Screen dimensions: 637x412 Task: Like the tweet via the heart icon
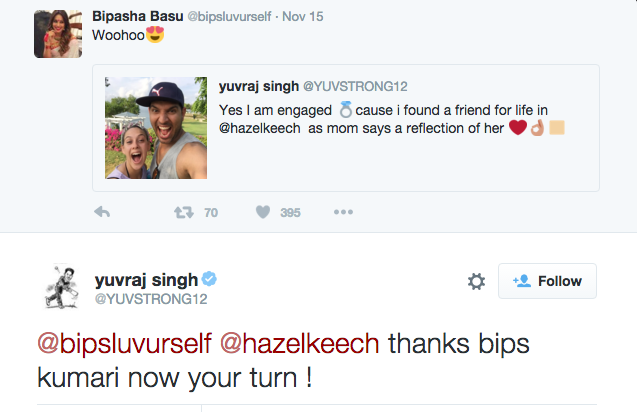[264, 212]
